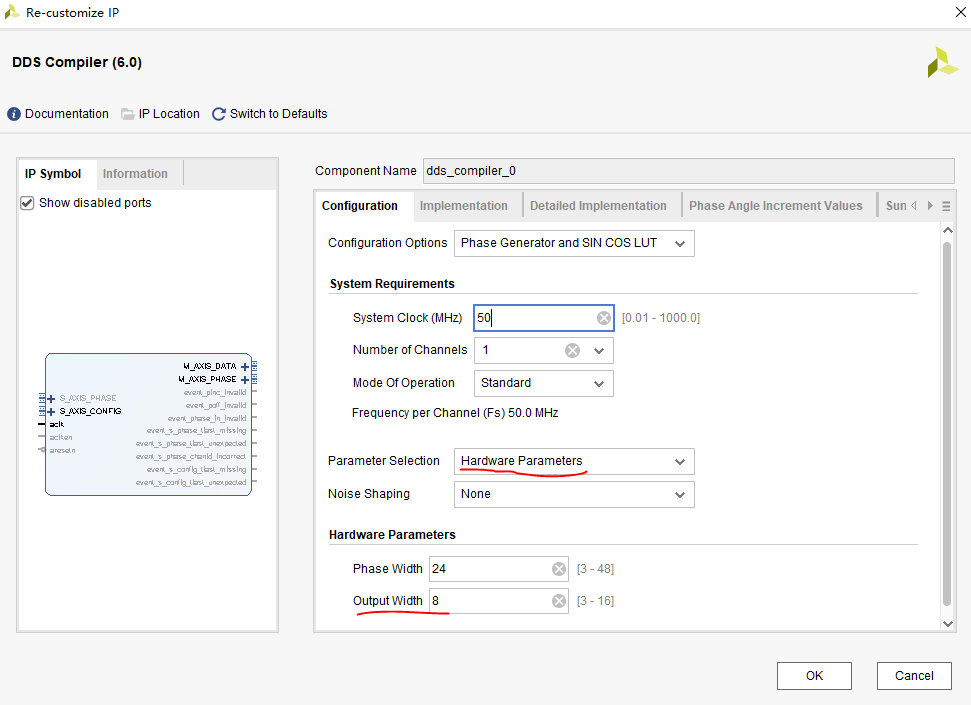
Task: Click the Xilinx logo in header
Action: point(943,62)
